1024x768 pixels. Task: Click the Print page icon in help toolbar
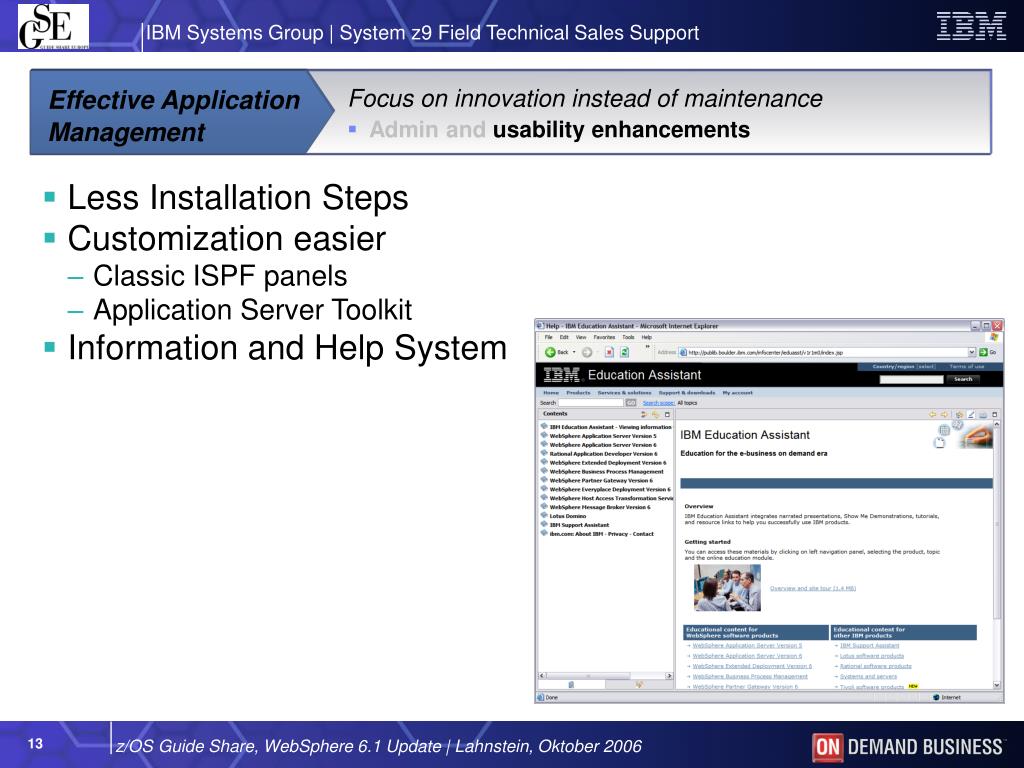pyautogui.click(x=983, y=414)
